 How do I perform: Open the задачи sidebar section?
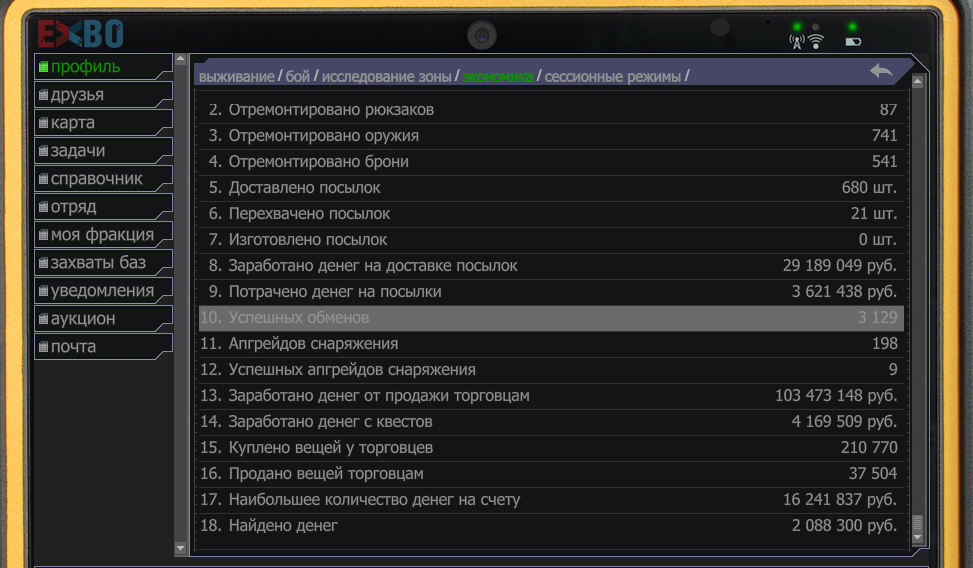103,150
